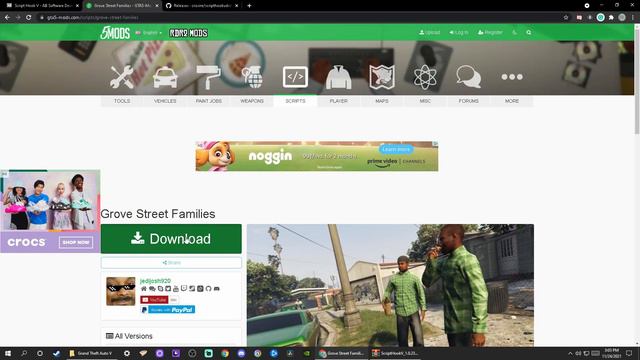Screen dimensions: 640x360
Task: Open the Tools category wrench icon
Action: (x=122, y=77)
